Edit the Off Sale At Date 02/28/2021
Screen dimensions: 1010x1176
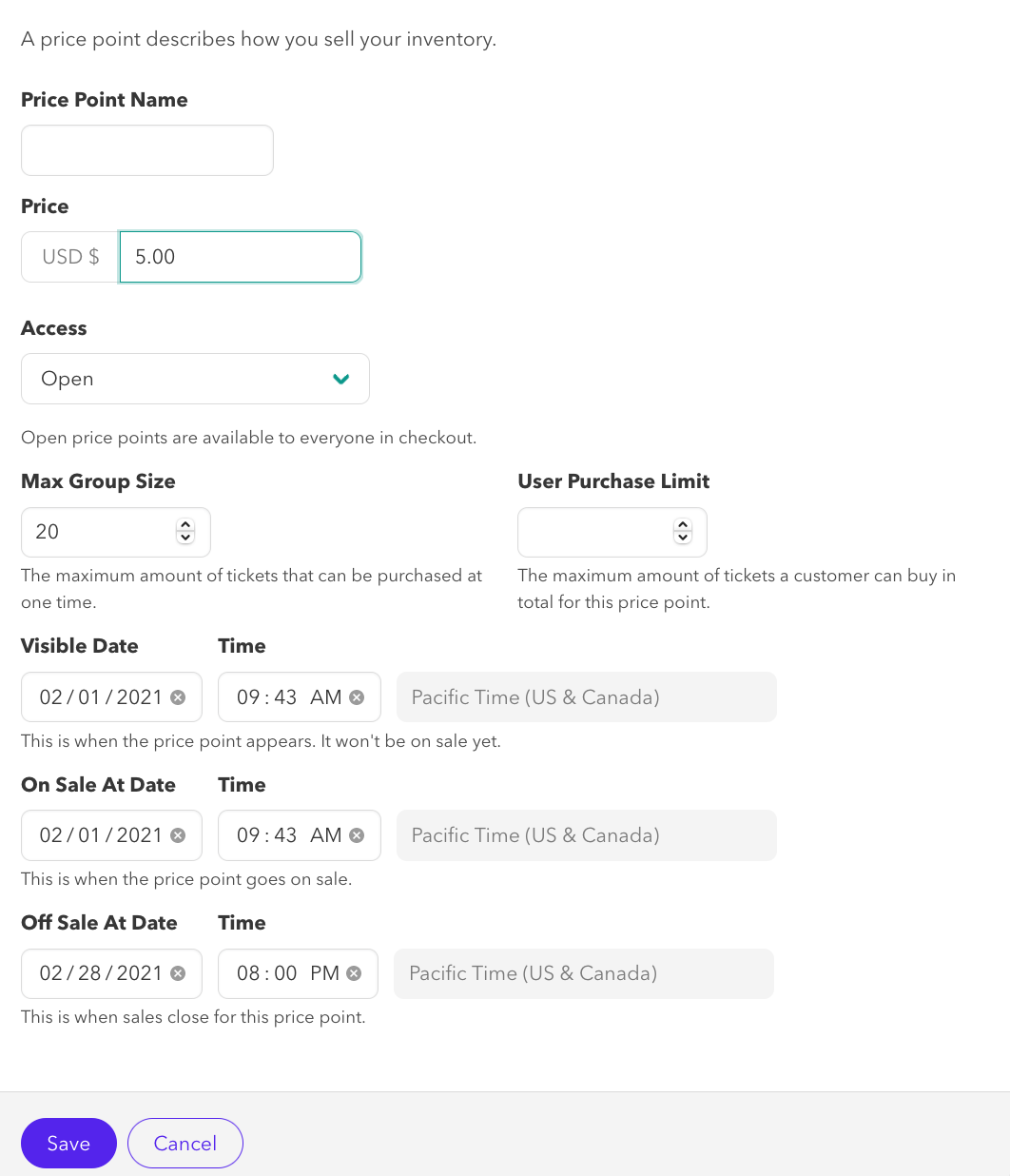point(111,973)
